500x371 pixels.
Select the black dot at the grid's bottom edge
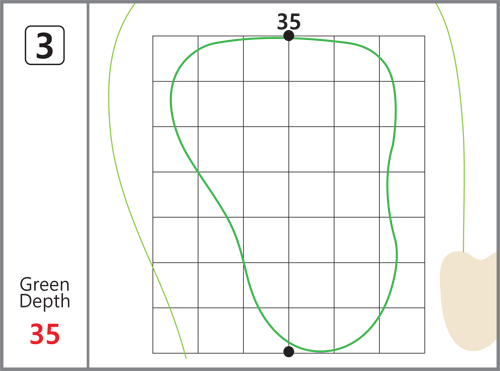coord(289,351)
